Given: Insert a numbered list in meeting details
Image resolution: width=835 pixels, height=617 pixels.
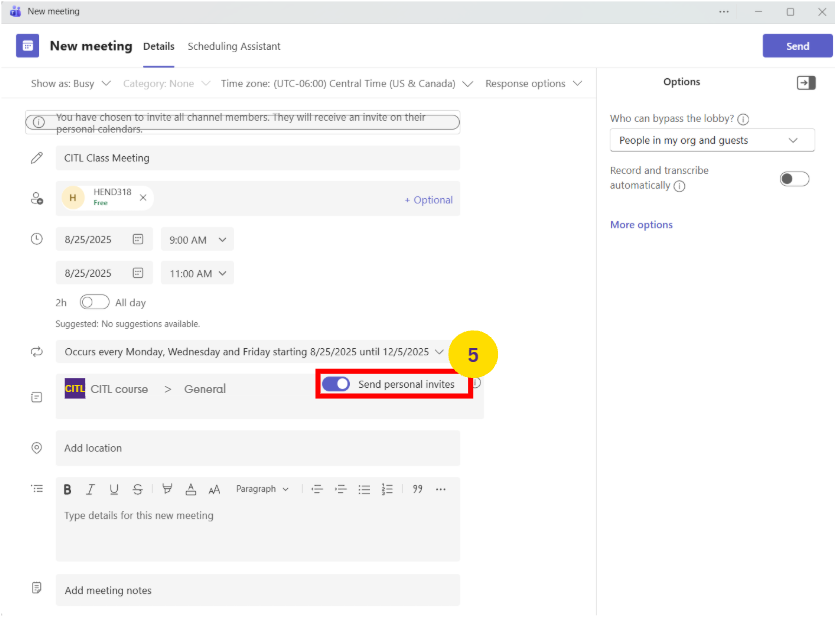Looking at the screenshot, I should [389, 489].
